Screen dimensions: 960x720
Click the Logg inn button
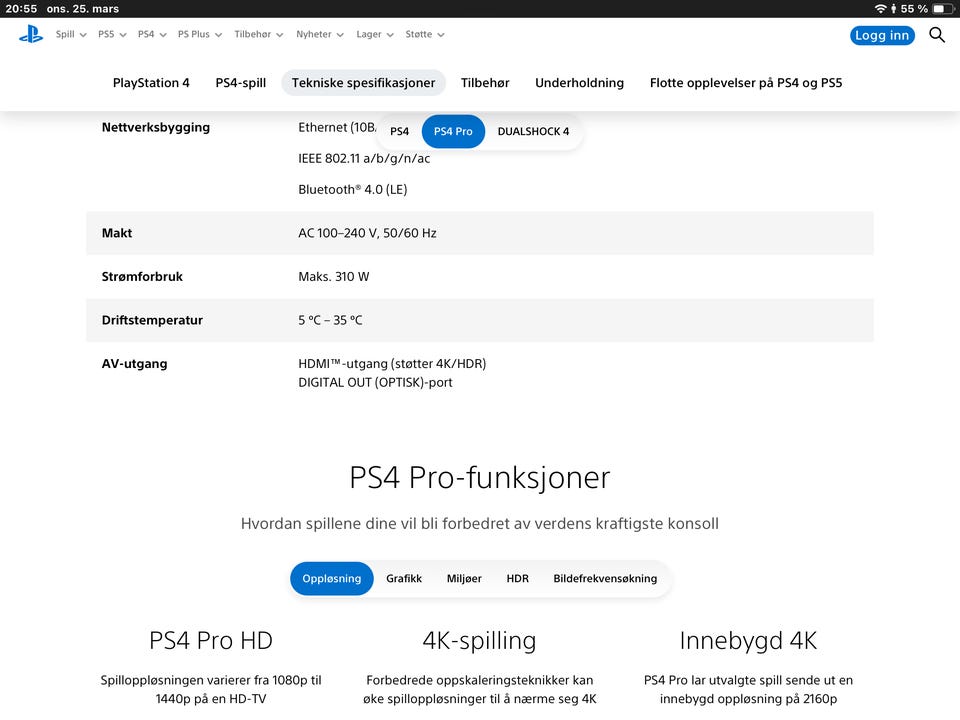pyautogui.click(x=882, y=36)
